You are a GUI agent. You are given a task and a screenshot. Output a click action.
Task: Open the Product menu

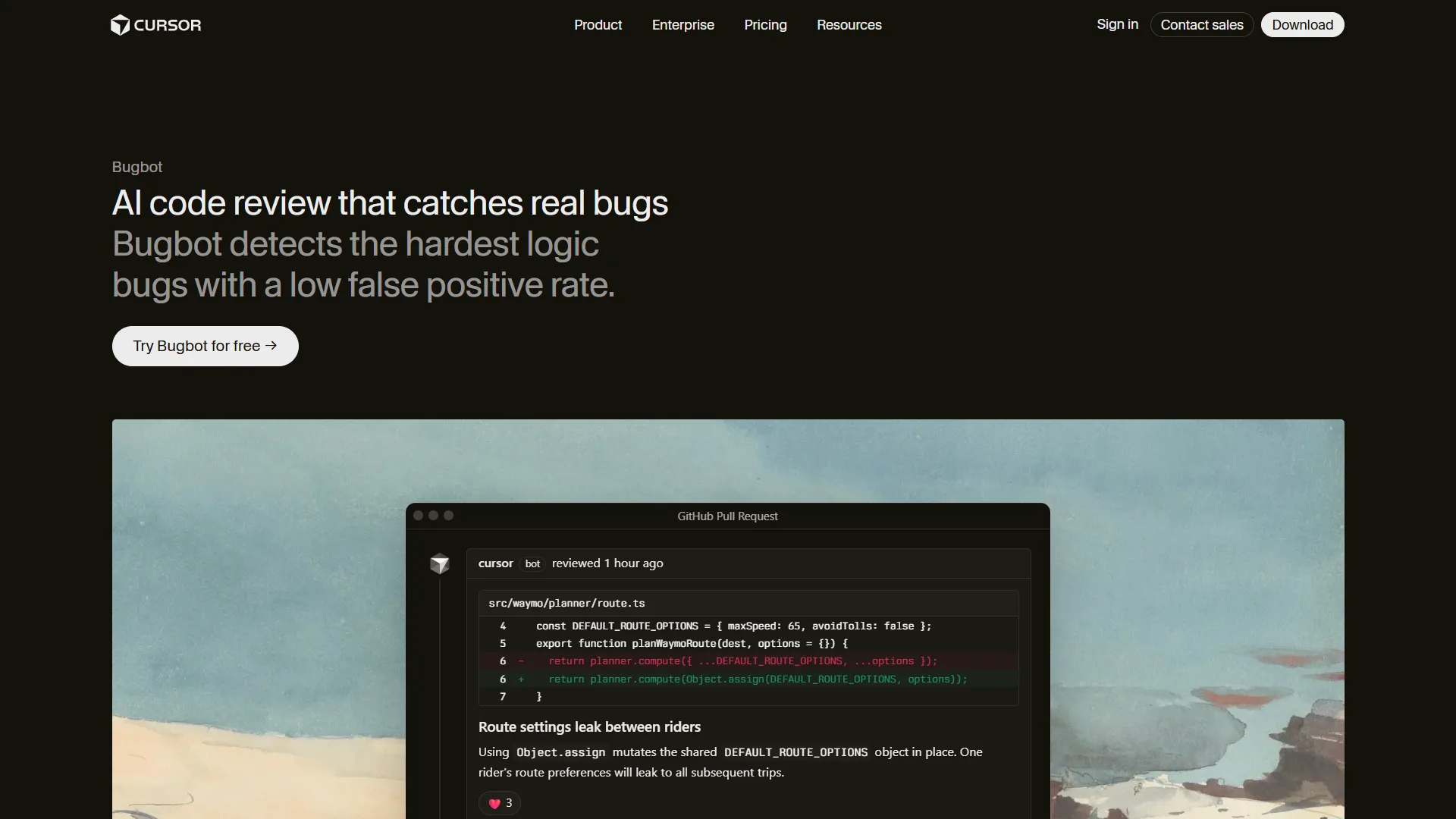(598, 25)
